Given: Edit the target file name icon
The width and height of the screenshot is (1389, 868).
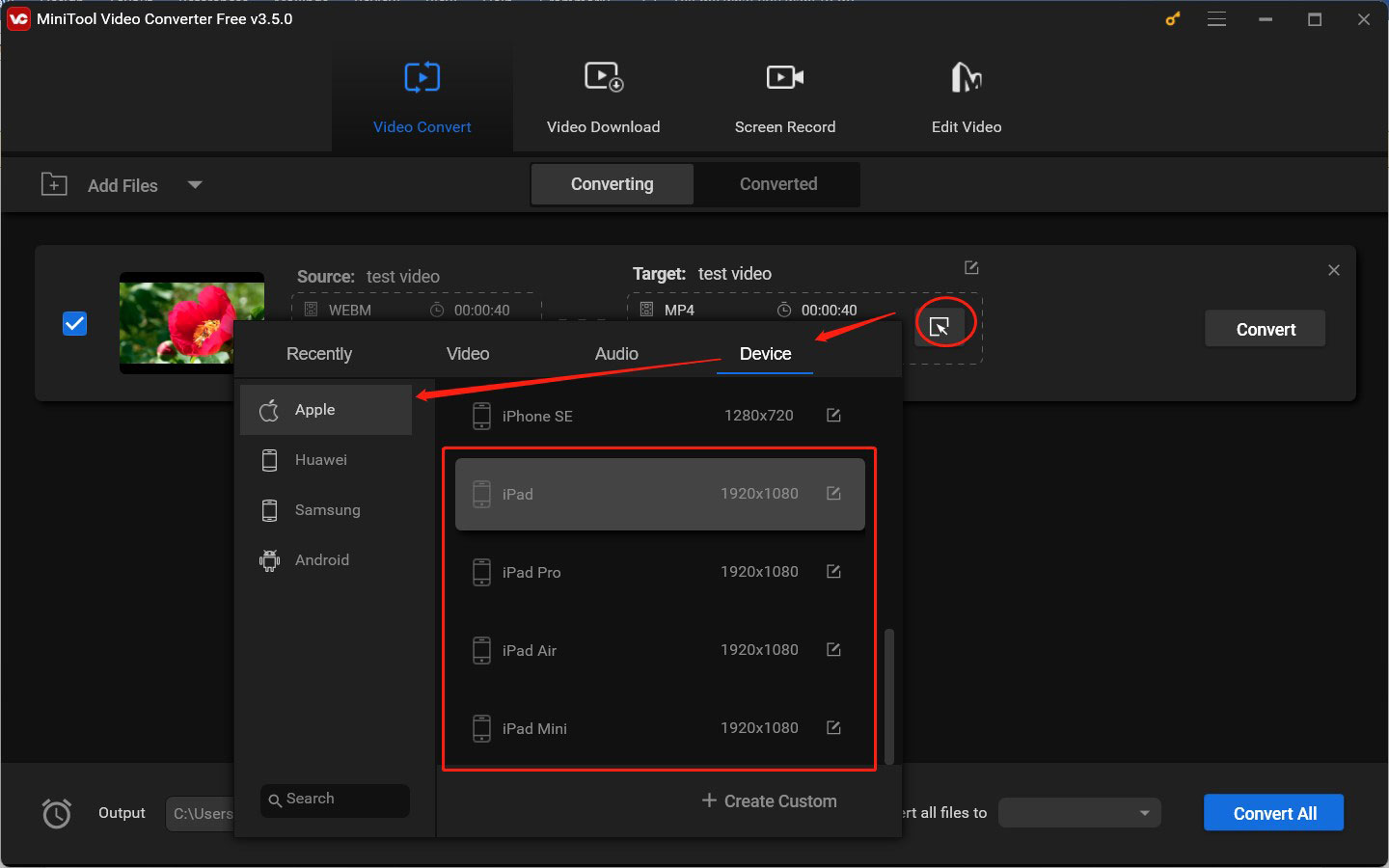Looking at the screenshot, I should pos(971,267).
